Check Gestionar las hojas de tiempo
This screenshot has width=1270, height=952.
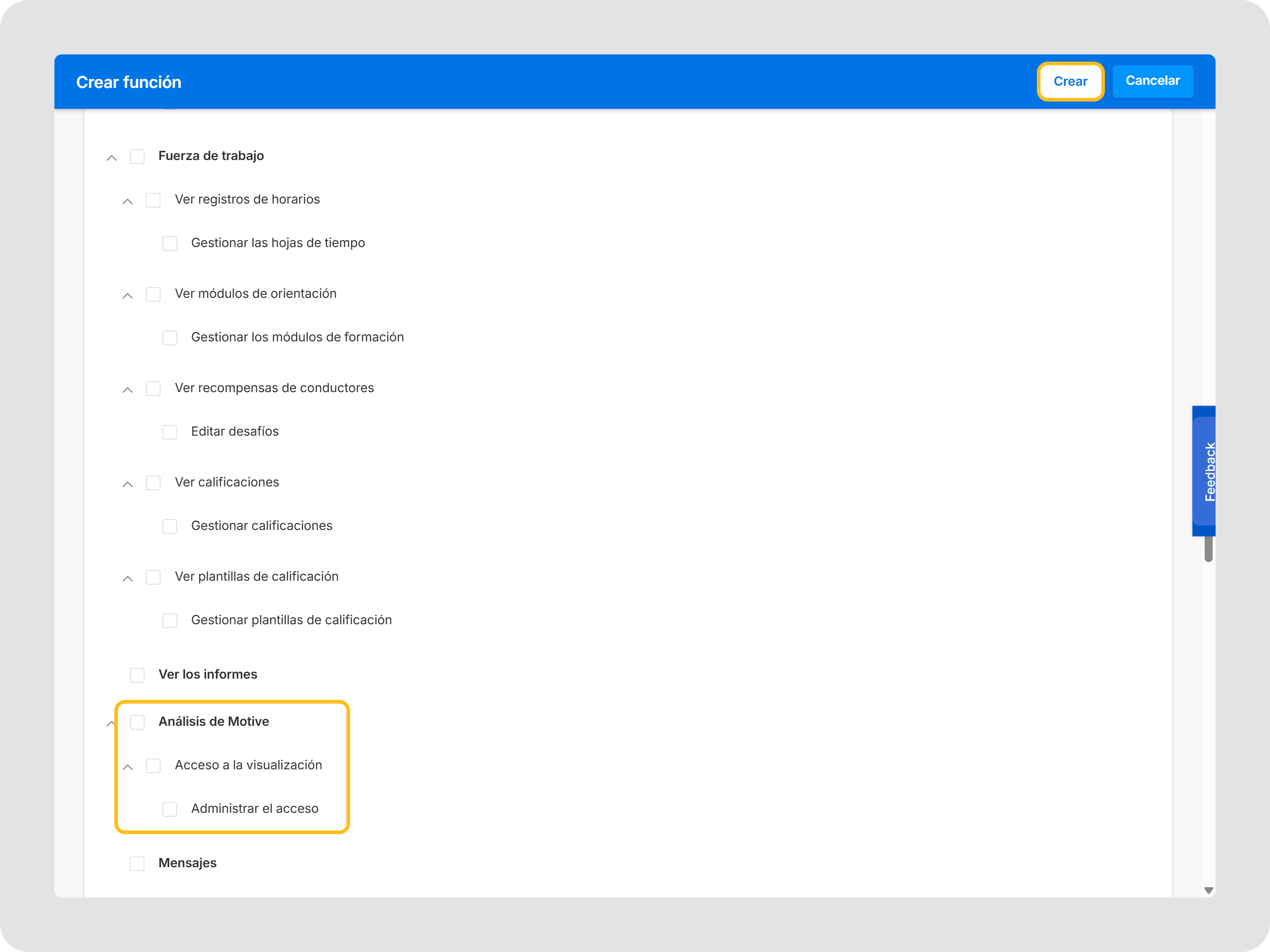click(170, 243)
